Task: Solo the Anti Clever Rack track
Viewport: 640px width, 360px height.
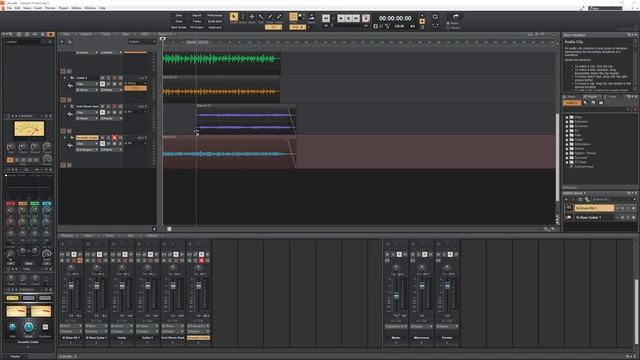Action: 108,106
